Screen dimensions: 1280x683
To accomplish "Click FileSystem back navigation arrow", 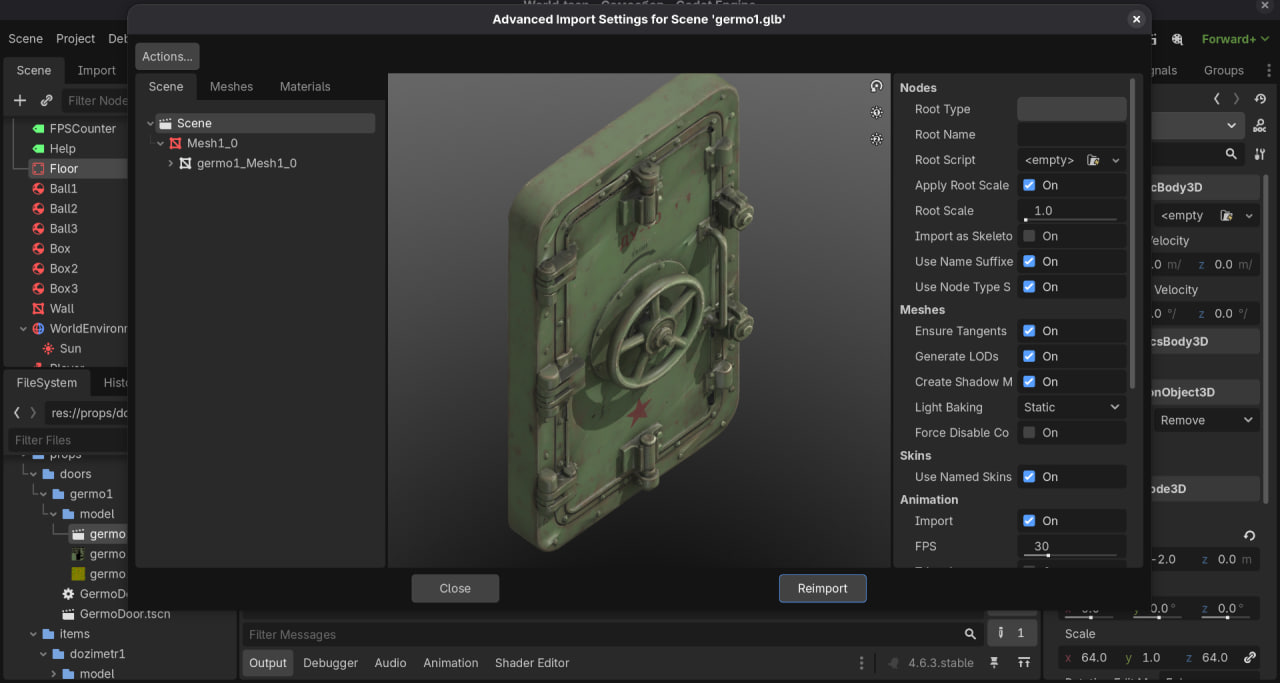I will [x=17, y=413].
